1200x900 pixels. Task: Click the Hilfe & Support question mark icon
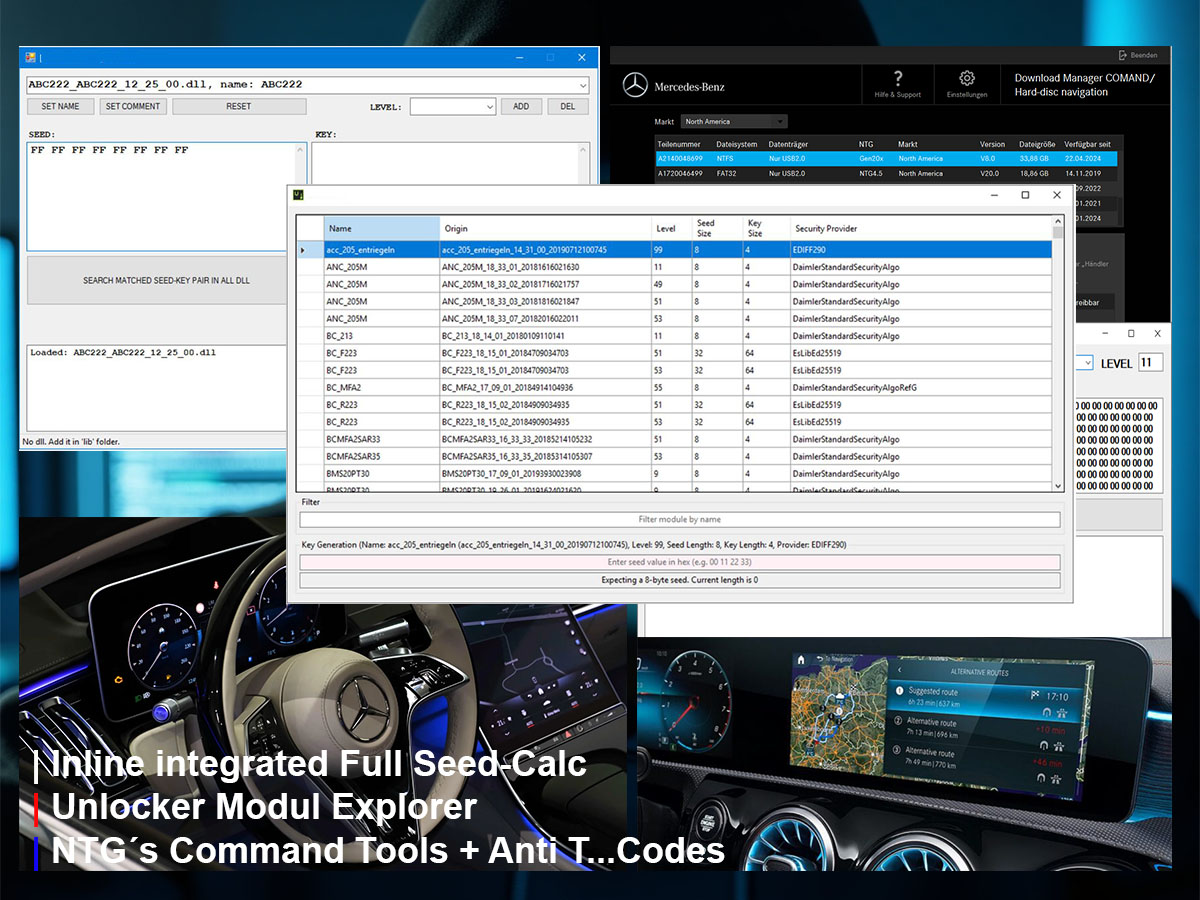point(897,78)
